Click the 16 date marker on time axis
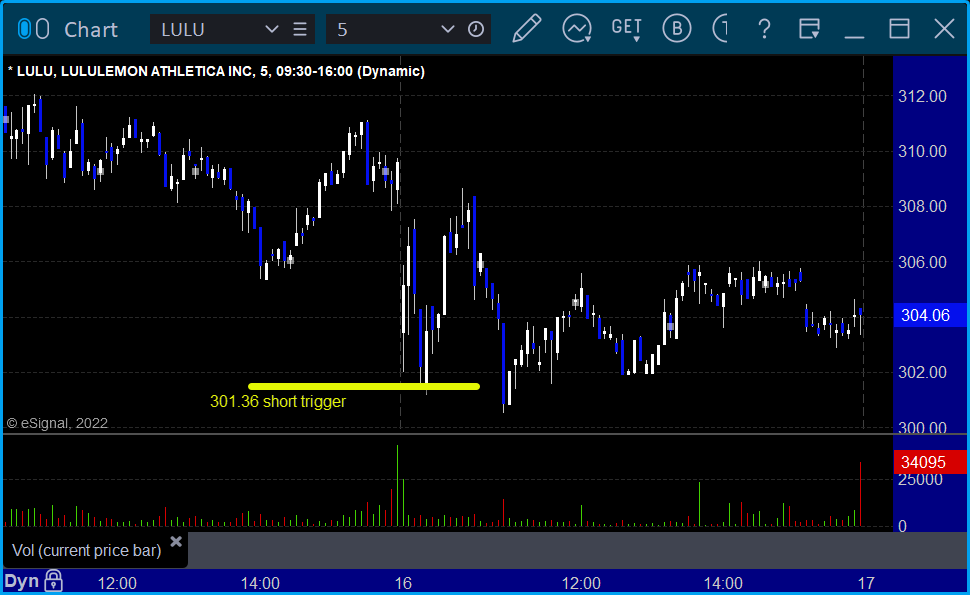This screenshot has width=970, height=595. 403,583
